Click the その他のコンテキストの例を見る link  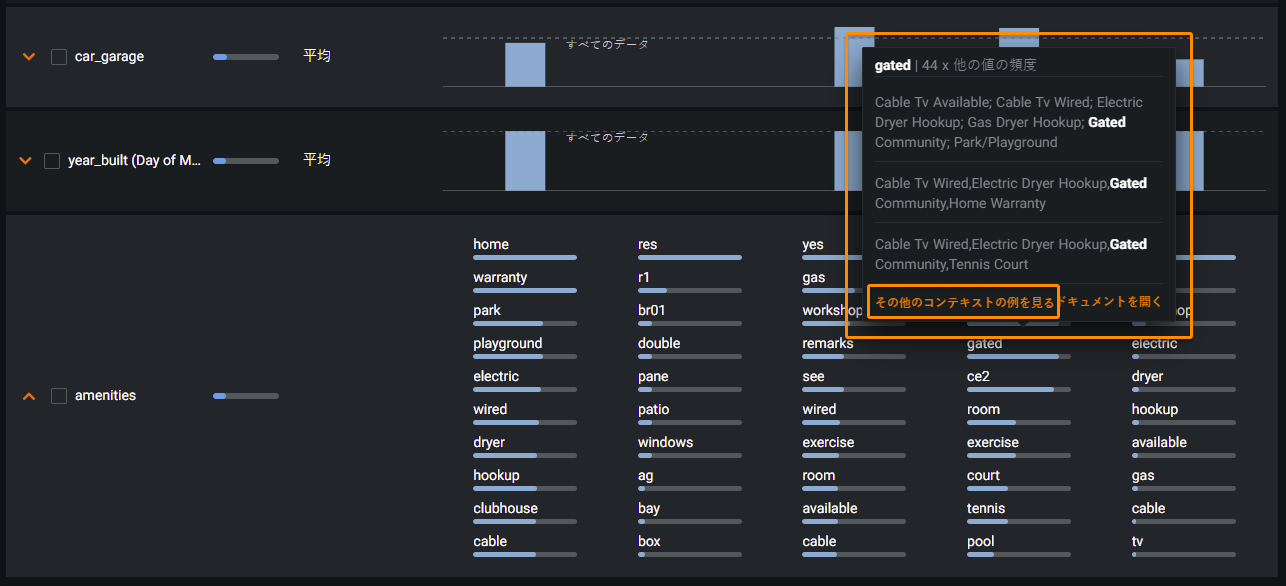tap(963, 302)
